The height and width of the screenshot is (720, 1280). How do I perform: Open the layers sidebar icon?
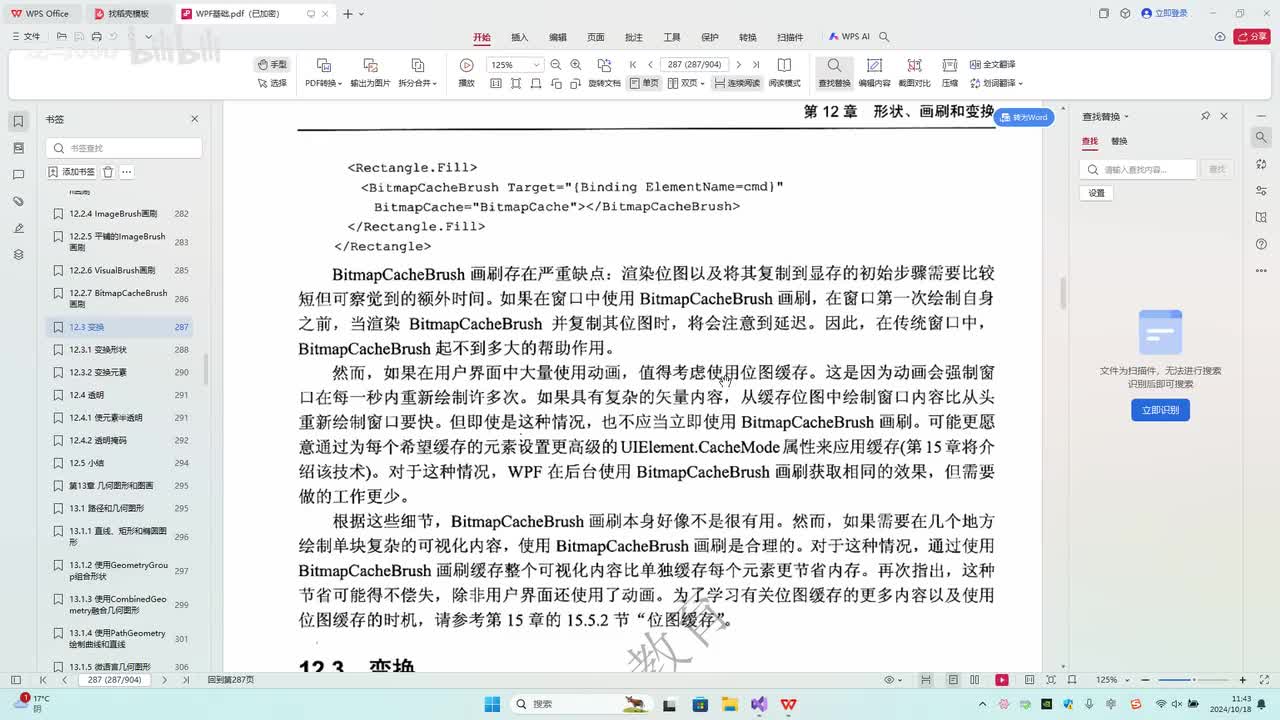coord(18,255)
